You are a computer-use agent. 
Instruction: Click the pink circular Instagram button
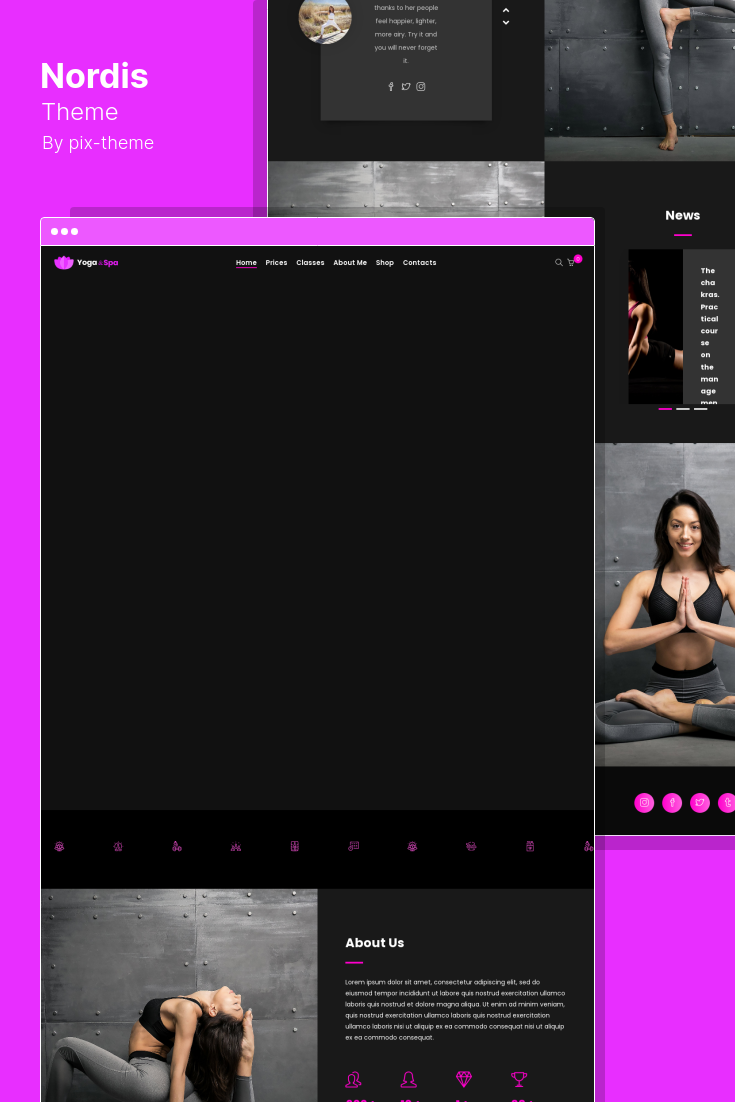(644, 803)
